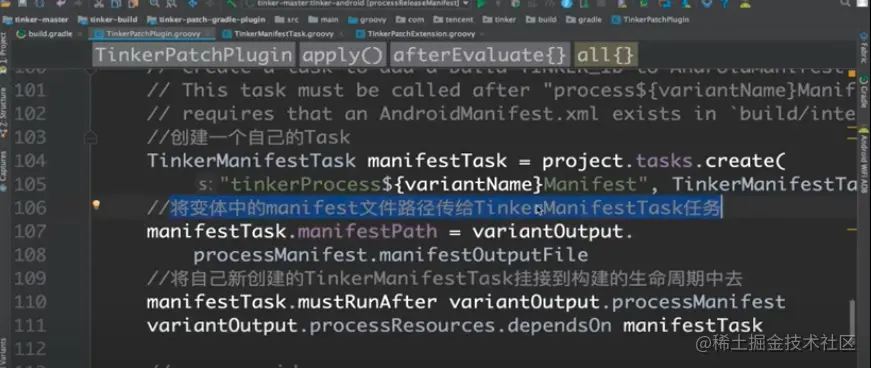Image resolution: width=871 pixels, height=368 pixels.
Task: Open the Captures tool window
Action: point(3,171)
